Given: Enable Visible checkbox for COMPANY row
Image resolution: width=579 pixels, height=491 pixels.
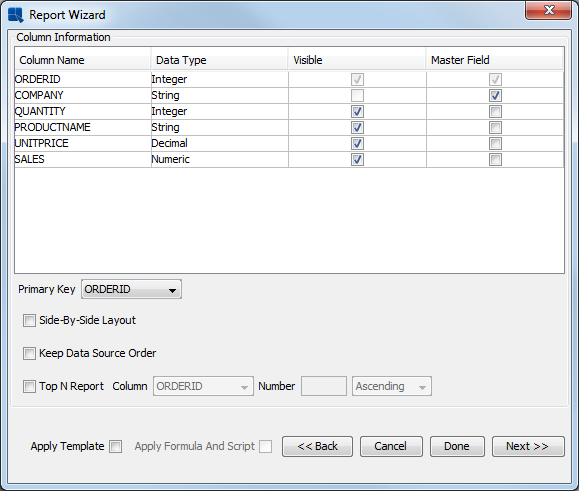Looking at the screenshot, I should coord(357,96).
